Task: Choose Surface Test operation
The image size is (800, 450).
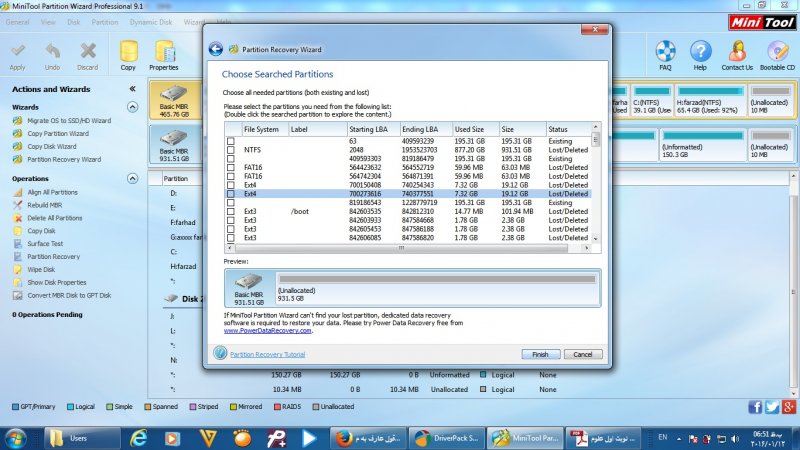Action: pyautogui.click(x=45, y=244)
